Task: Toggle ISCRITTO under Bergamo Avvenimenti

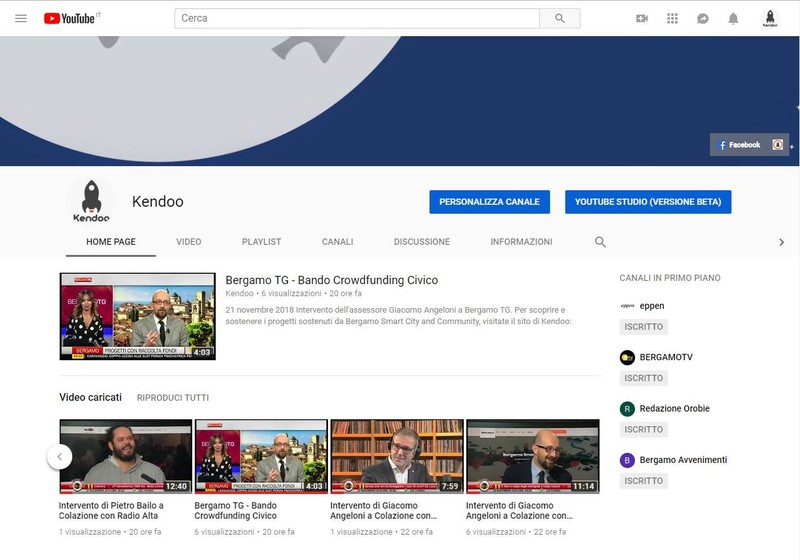Action: click(644, 481)
